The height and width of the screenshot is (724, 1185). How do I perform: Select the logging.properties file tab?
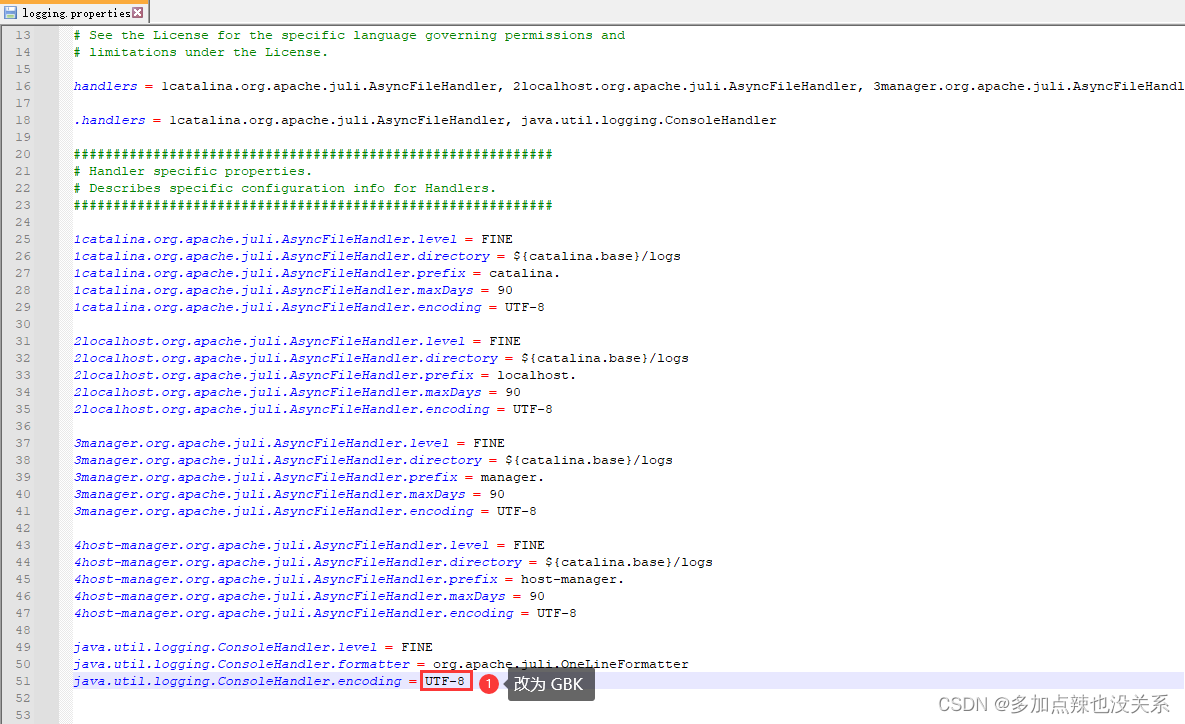point(74,12)
